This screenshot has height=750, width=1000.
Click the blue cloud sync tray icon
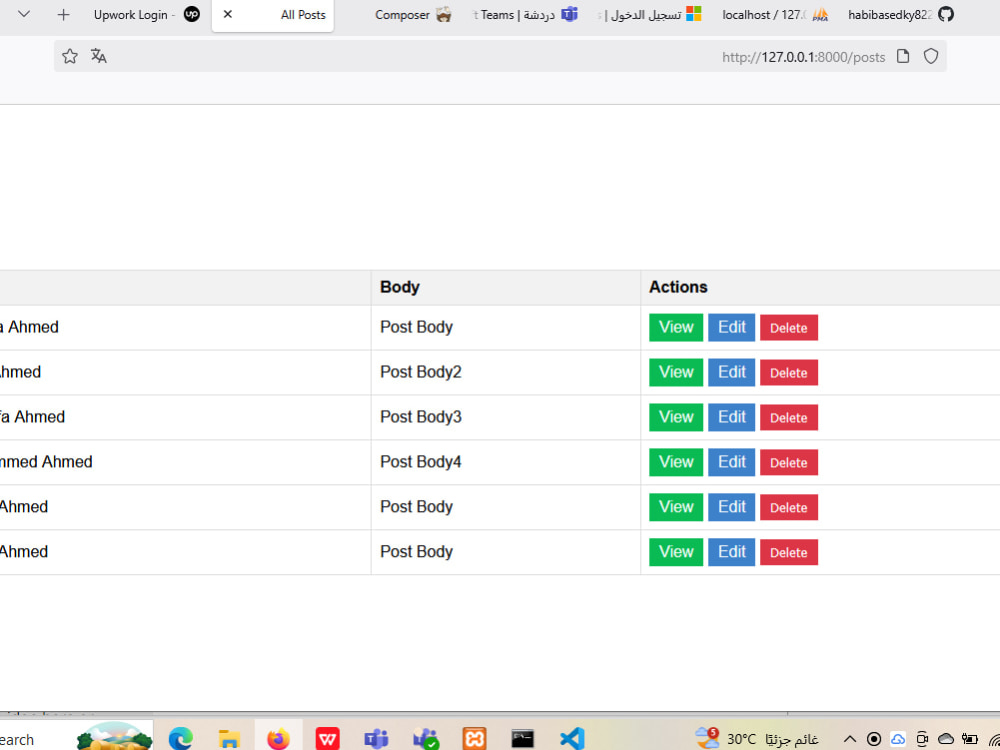point(898,739)
